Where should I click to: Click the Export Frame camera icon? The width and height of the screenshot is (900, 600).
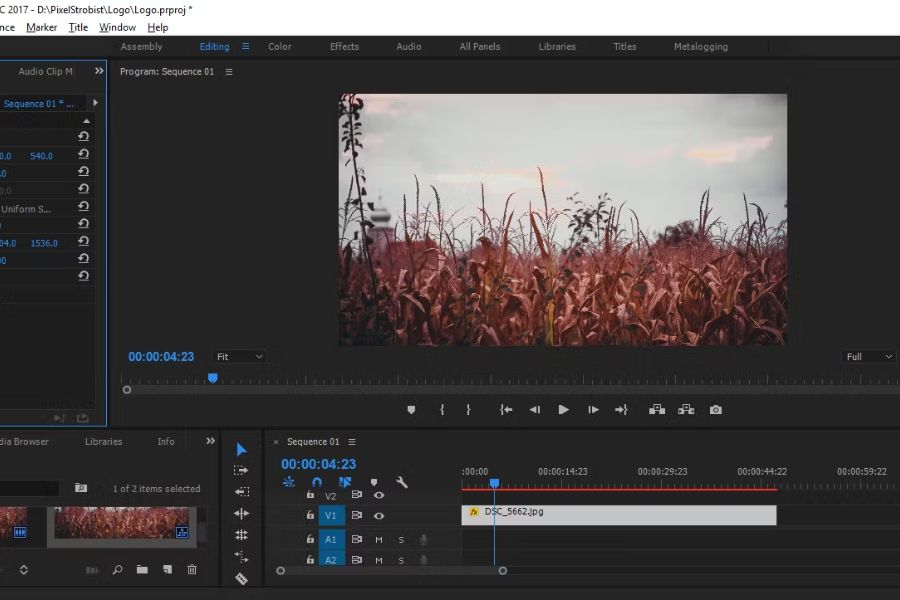coord(716,410)
